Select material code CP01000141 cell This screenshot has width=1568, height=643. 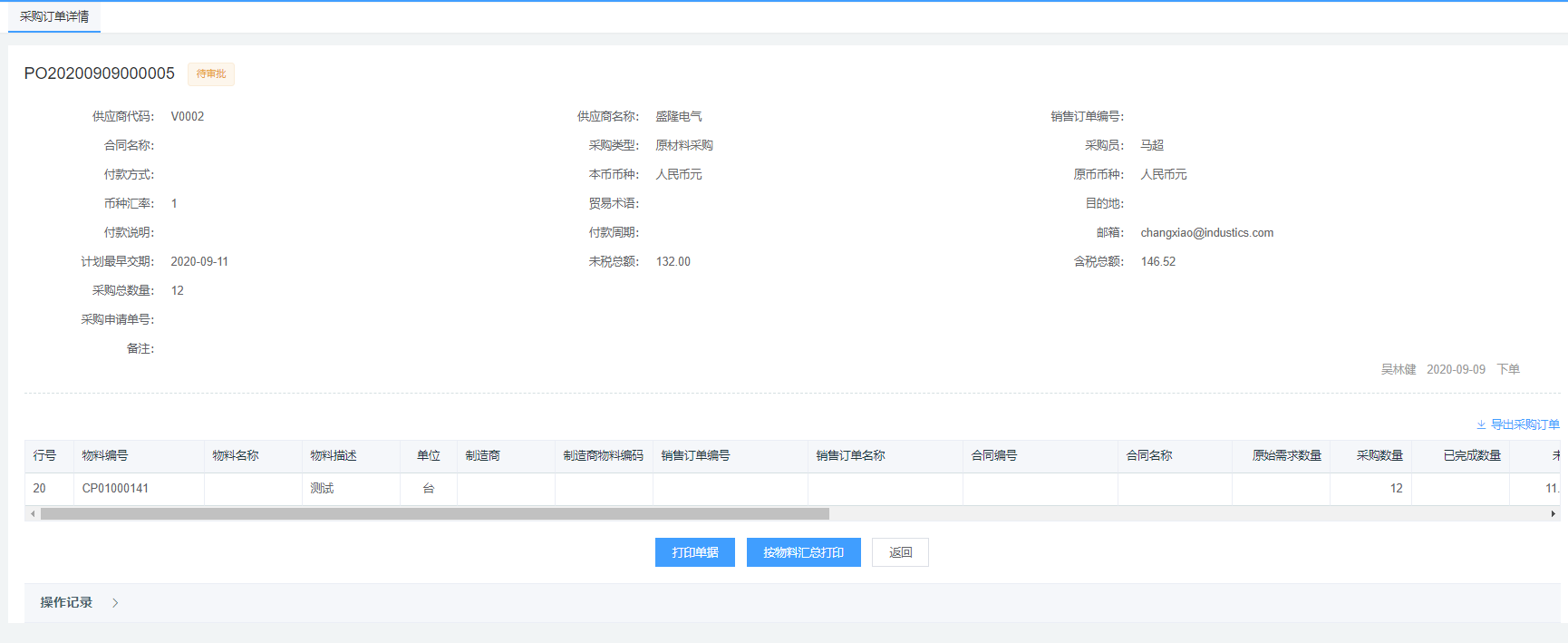(115, 489)
